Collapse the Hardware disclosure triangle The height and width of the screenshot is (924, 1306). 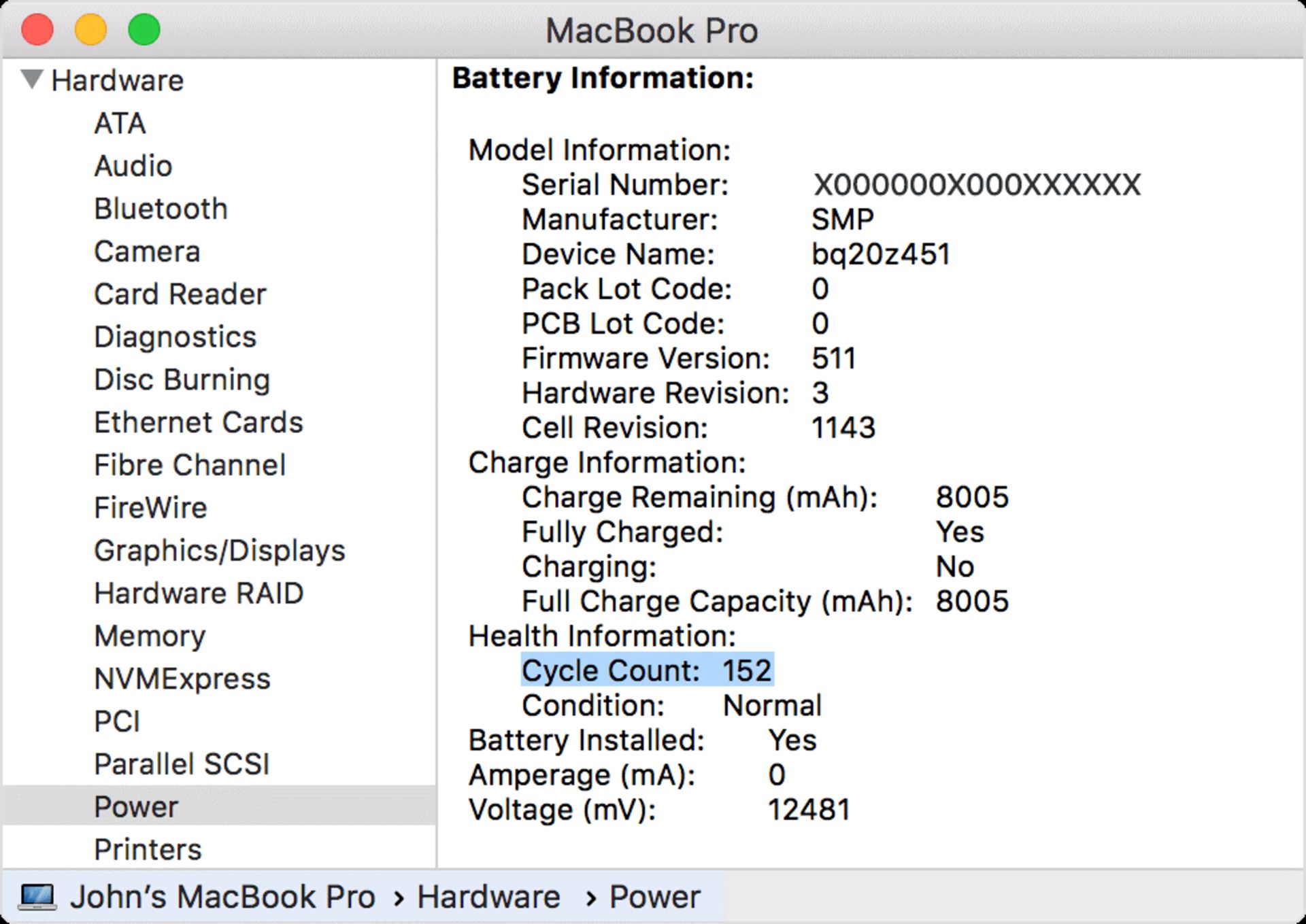coord(32,79)
